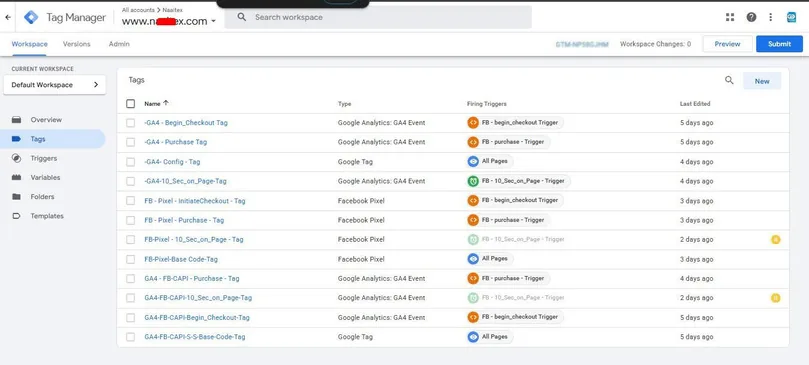The height and width of the screenshot is (365, 809).
Task: Click the Variables sidebar icon
Action: [x=17, y=178]
